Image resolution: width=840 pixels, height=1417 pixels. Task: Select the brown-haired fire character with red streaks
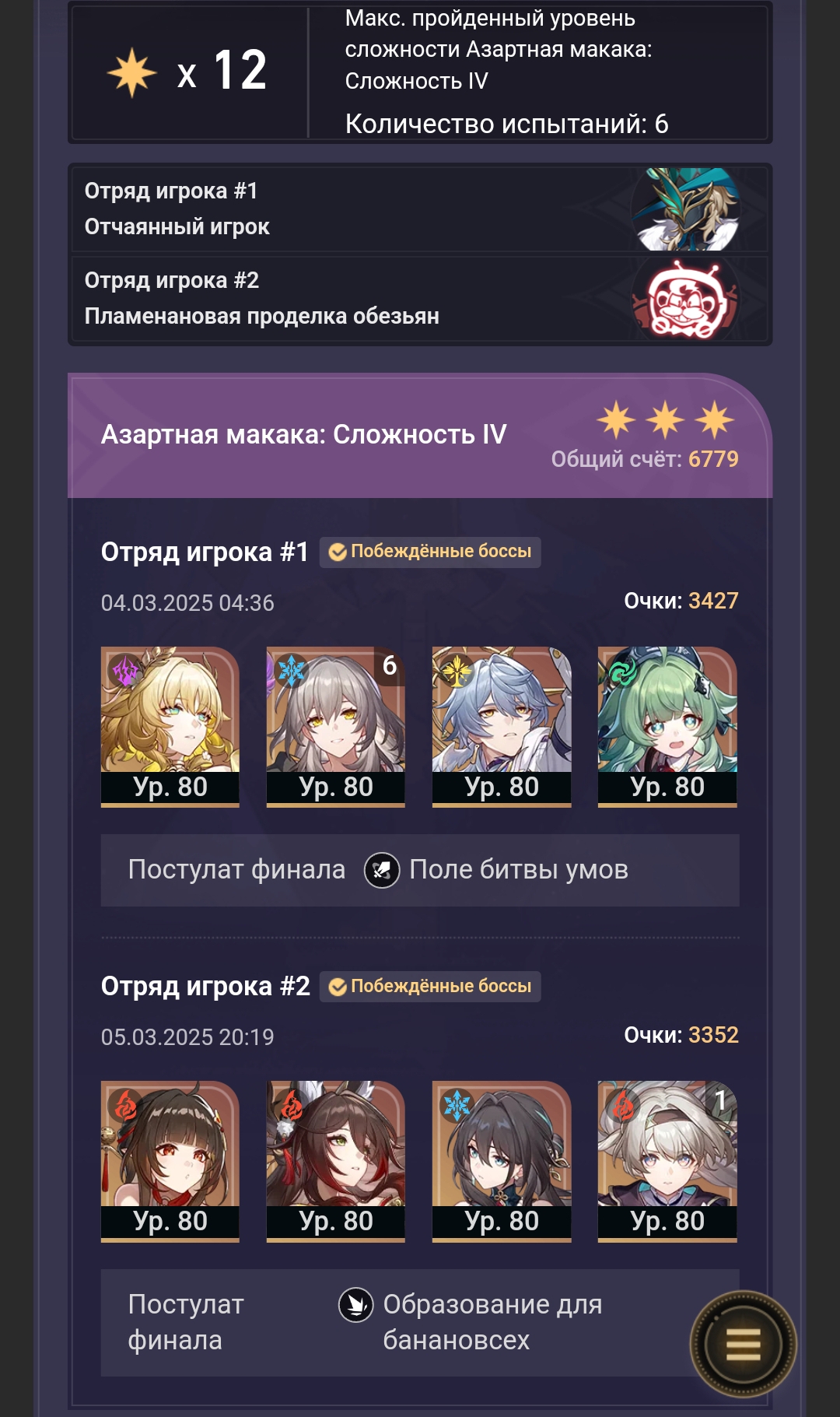click(336, 1161)
